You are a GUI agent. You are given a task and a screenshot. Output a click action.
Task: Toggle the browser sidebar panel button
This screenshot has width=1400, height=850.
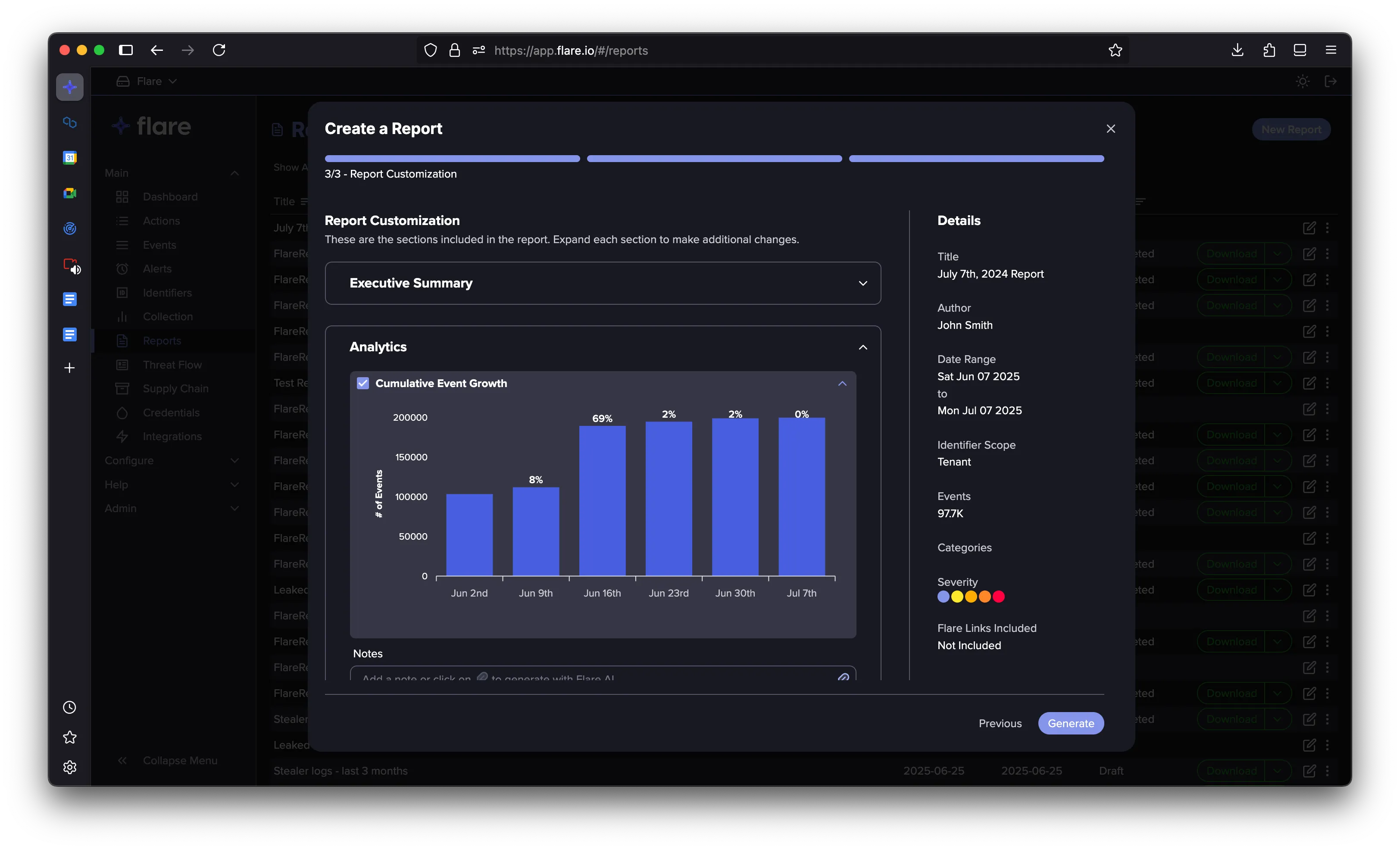(125, 50)
